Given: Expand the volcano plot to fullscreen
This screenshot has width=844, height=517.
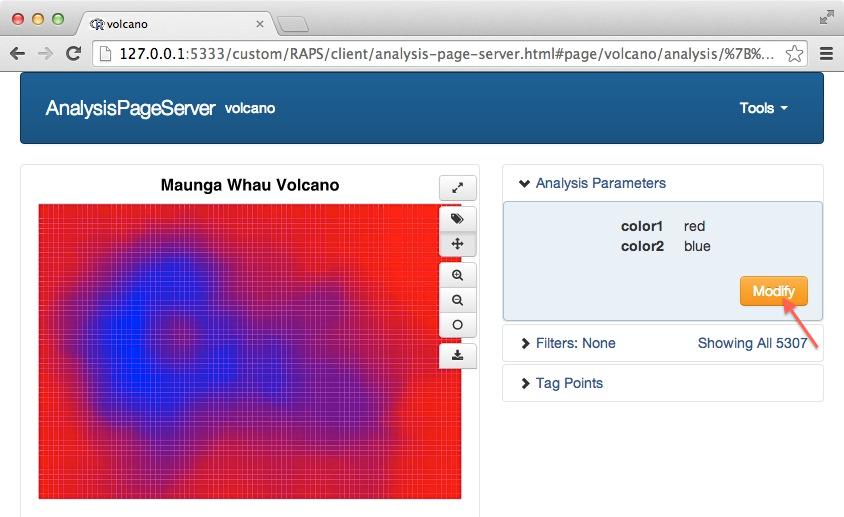Looking at the screenshot, I should (x=457, y=187).
